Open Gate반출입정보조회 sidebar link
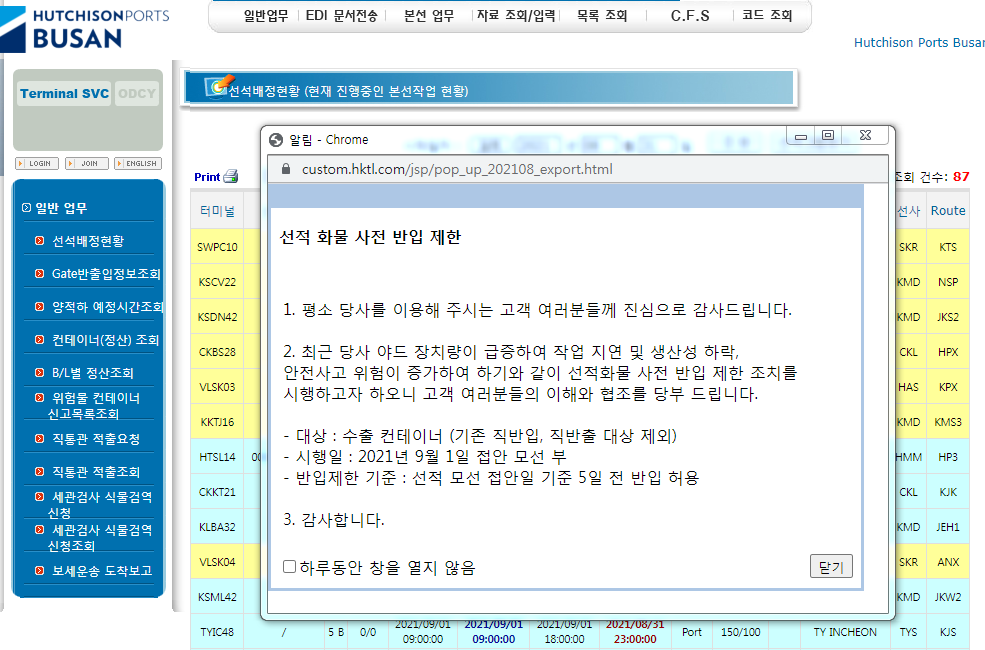This screenshot has width=985, height=650. pos(106,273)
